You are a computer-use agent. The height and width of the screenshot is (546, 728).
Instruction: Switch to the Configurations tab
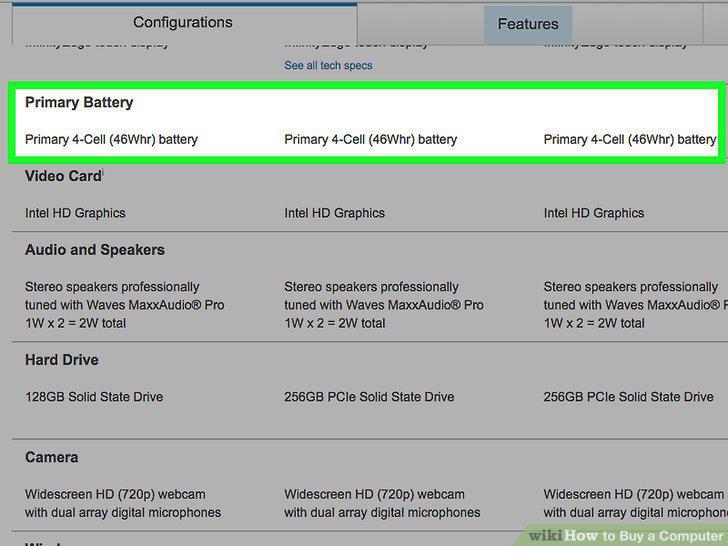(x=183, y=23)
